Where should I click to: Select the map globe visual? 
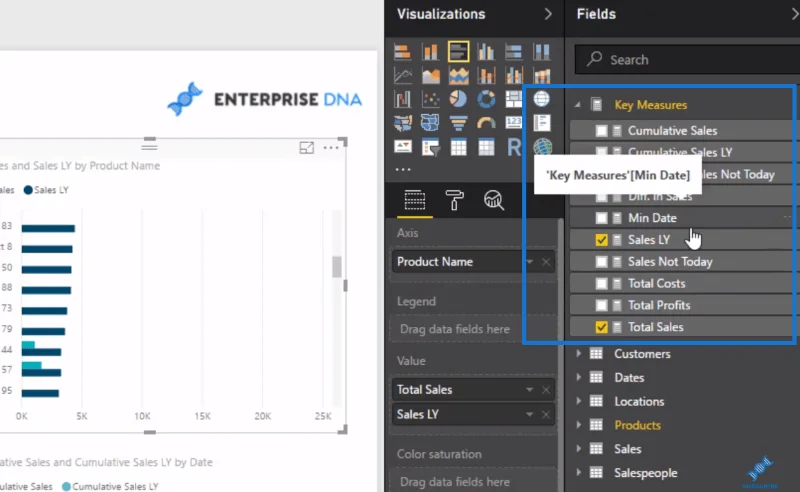[x=541, y=99]
